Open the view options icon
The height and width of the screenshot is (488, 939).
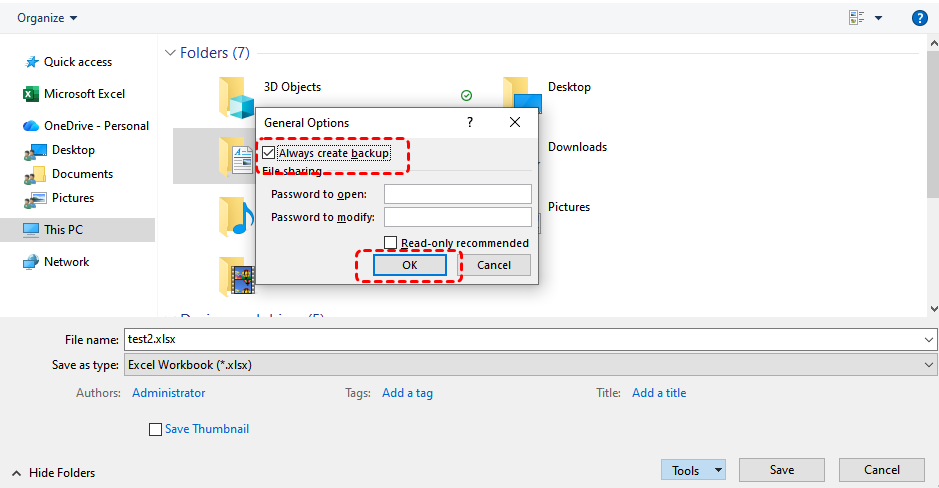857,18
